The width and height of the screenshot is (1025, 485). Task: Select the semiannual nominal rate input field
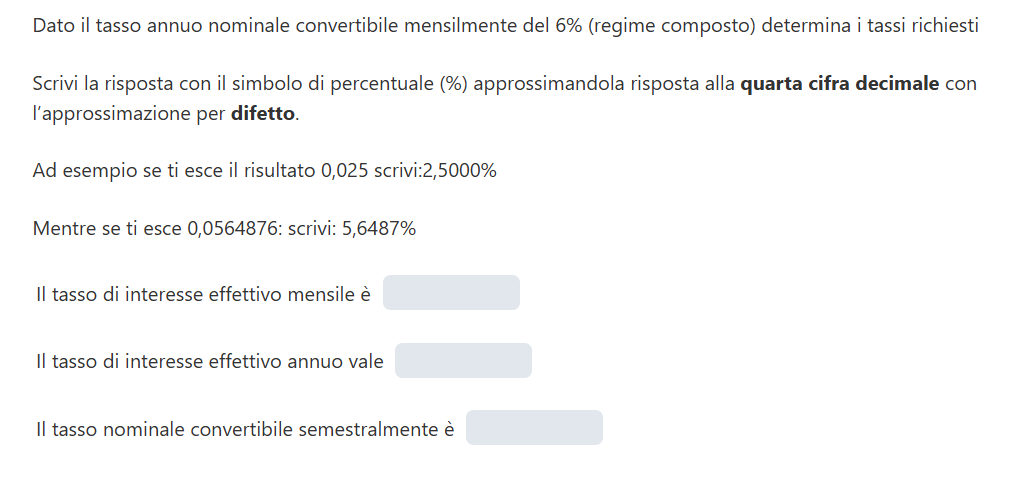point(534,428)
